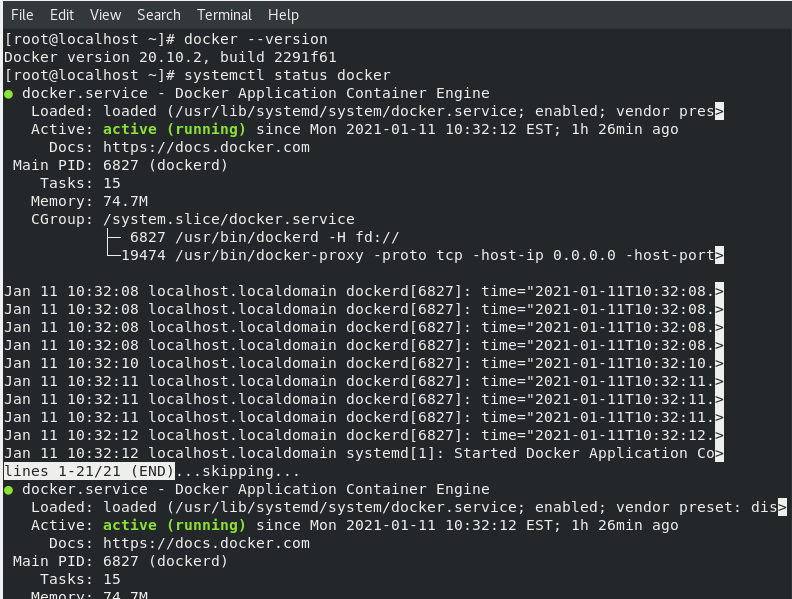Click 'Docker version 20.10.2, build 2291f61' output
This screenshot has width=792, height=599.
click(x=170, y=57)
